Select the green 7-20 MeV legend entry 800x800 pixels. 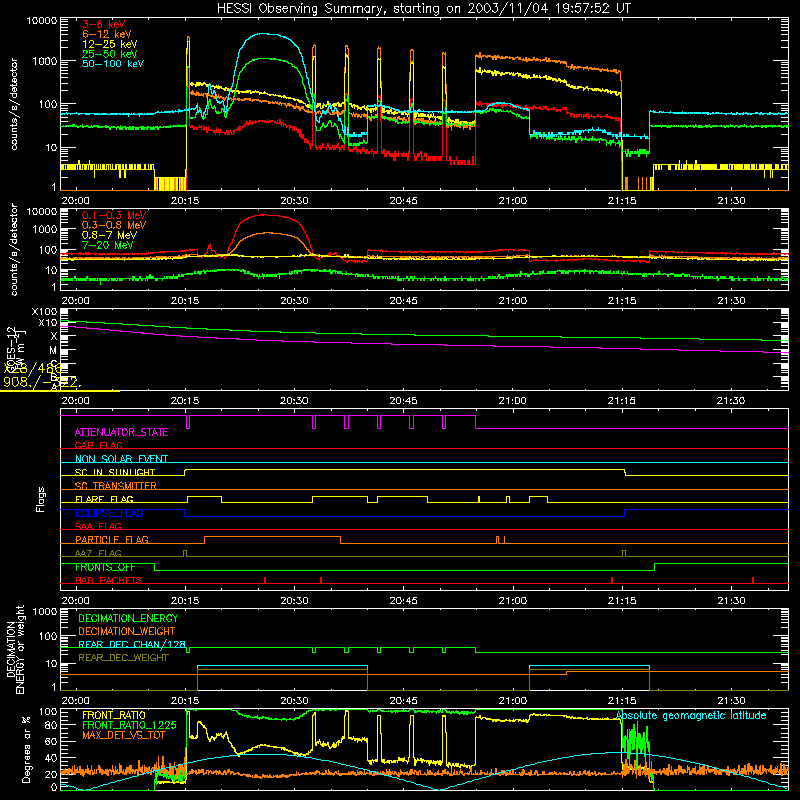[108, 245]
